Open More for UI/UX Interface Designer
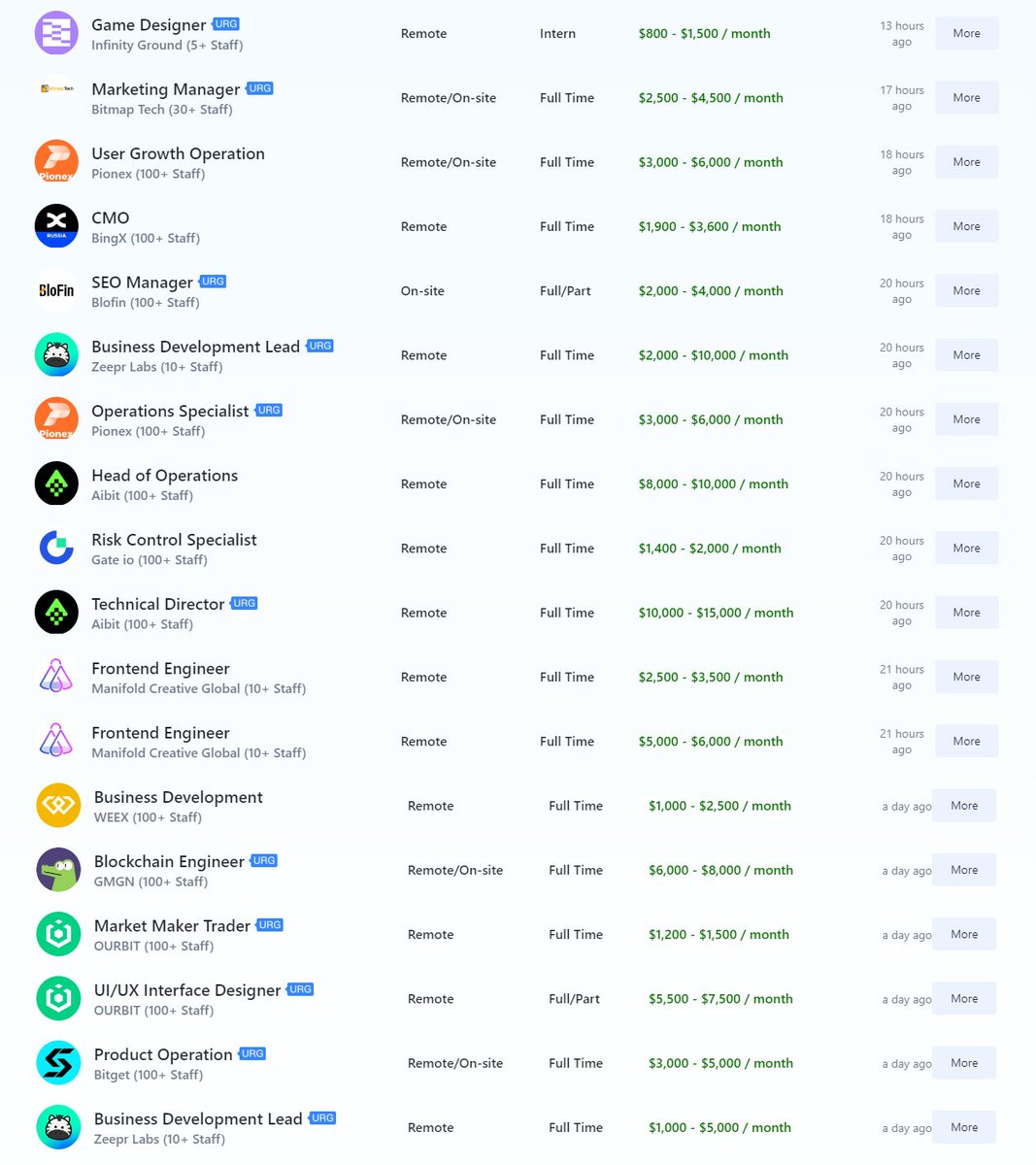 [x=964, y=999]
